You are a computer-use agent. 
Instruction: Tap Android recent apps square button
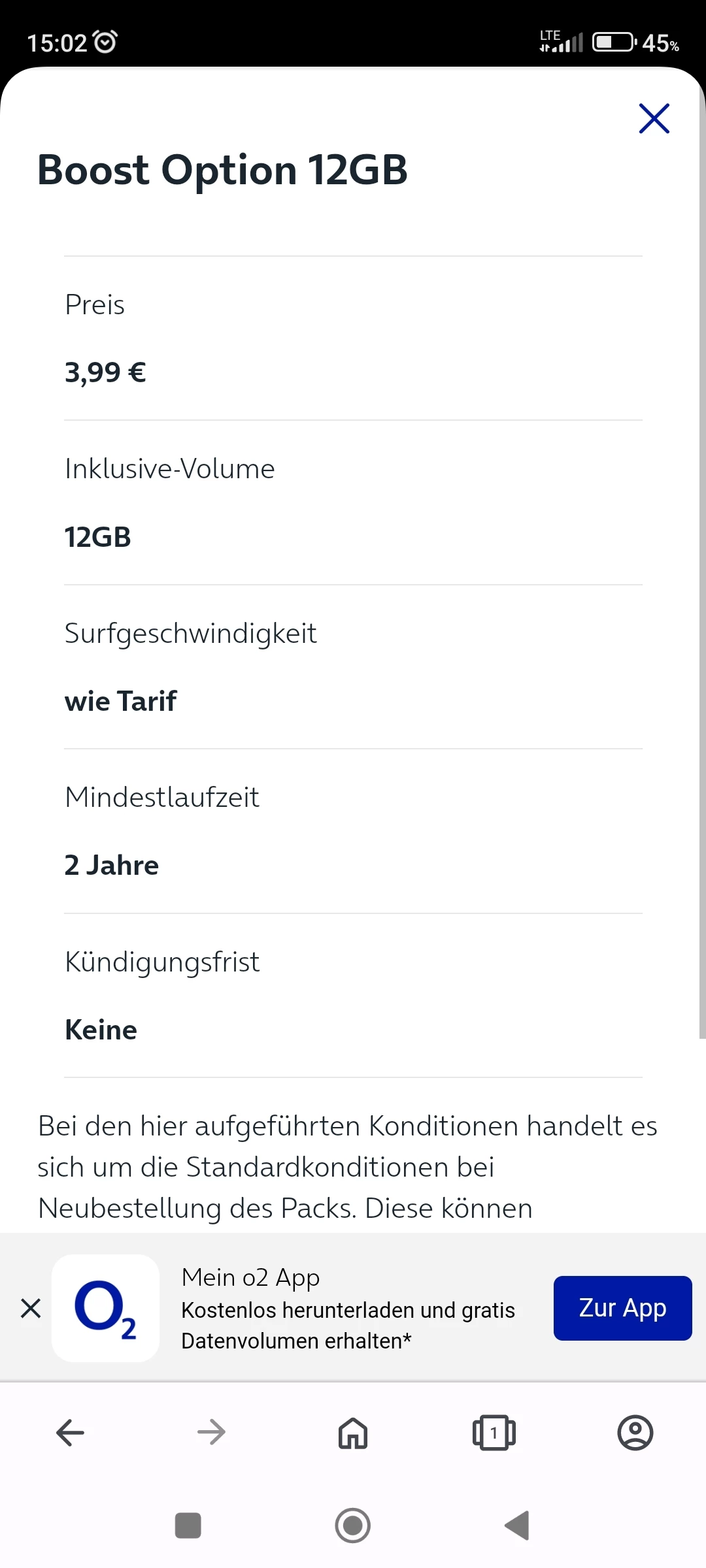click(188, 1526)
